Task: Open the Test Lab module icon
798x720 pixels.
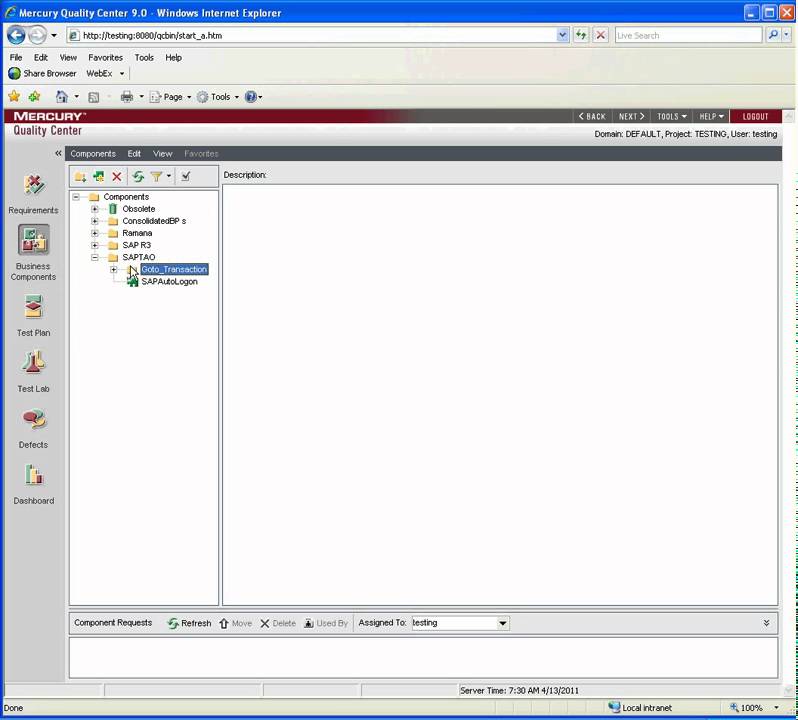Action: (x=34, y=363)
